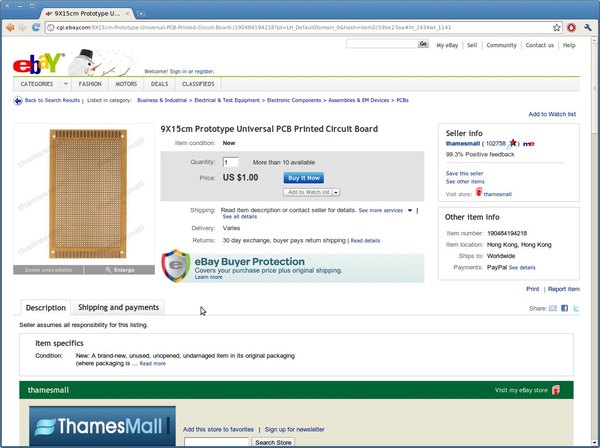Viewport: 600px width, 448px height.
Task: Click shipping See all details link
Action: coord(240,217)
